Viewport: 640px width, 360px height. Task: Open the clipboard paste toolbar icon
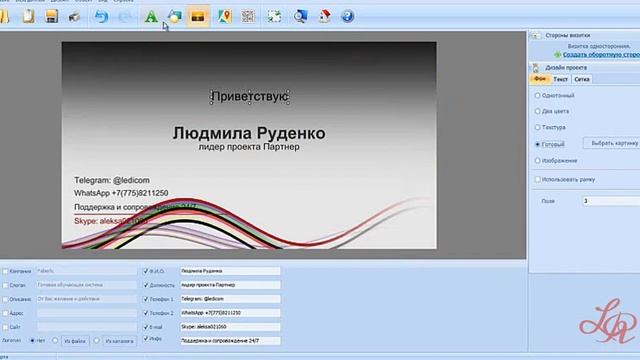(x=28, y=16)
